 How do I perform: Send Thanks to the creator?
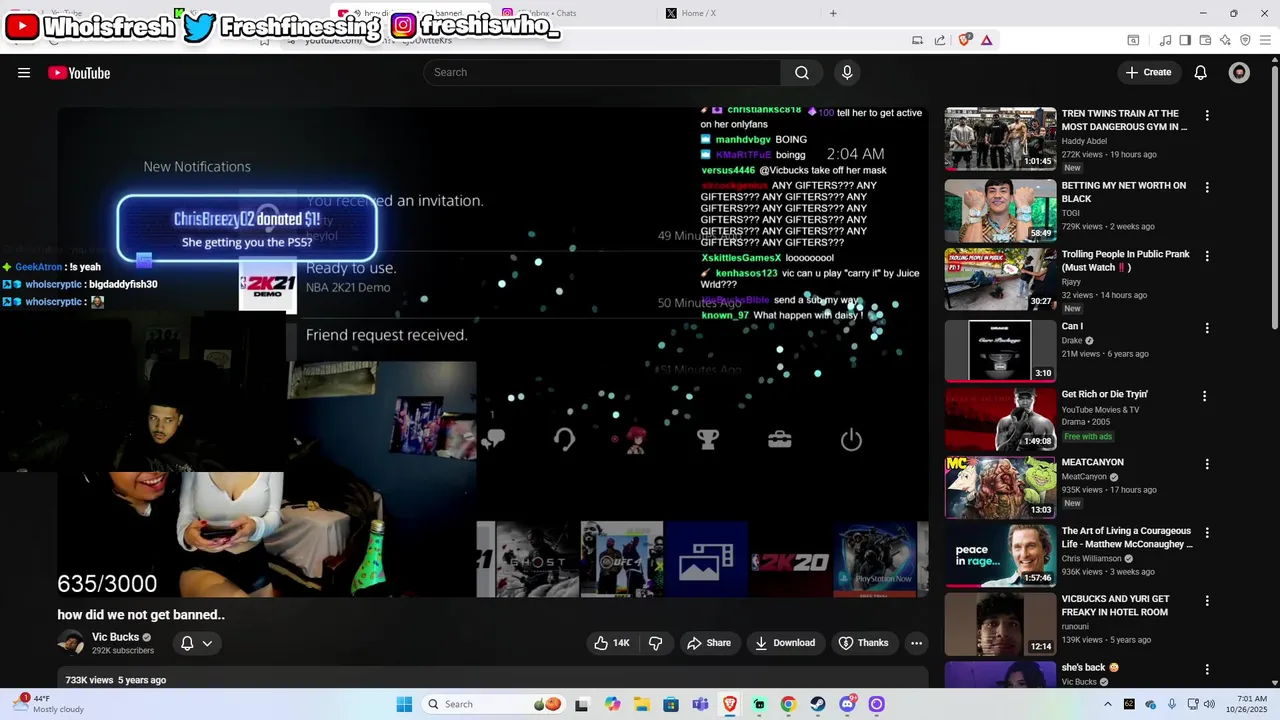[x=864, y=643]
